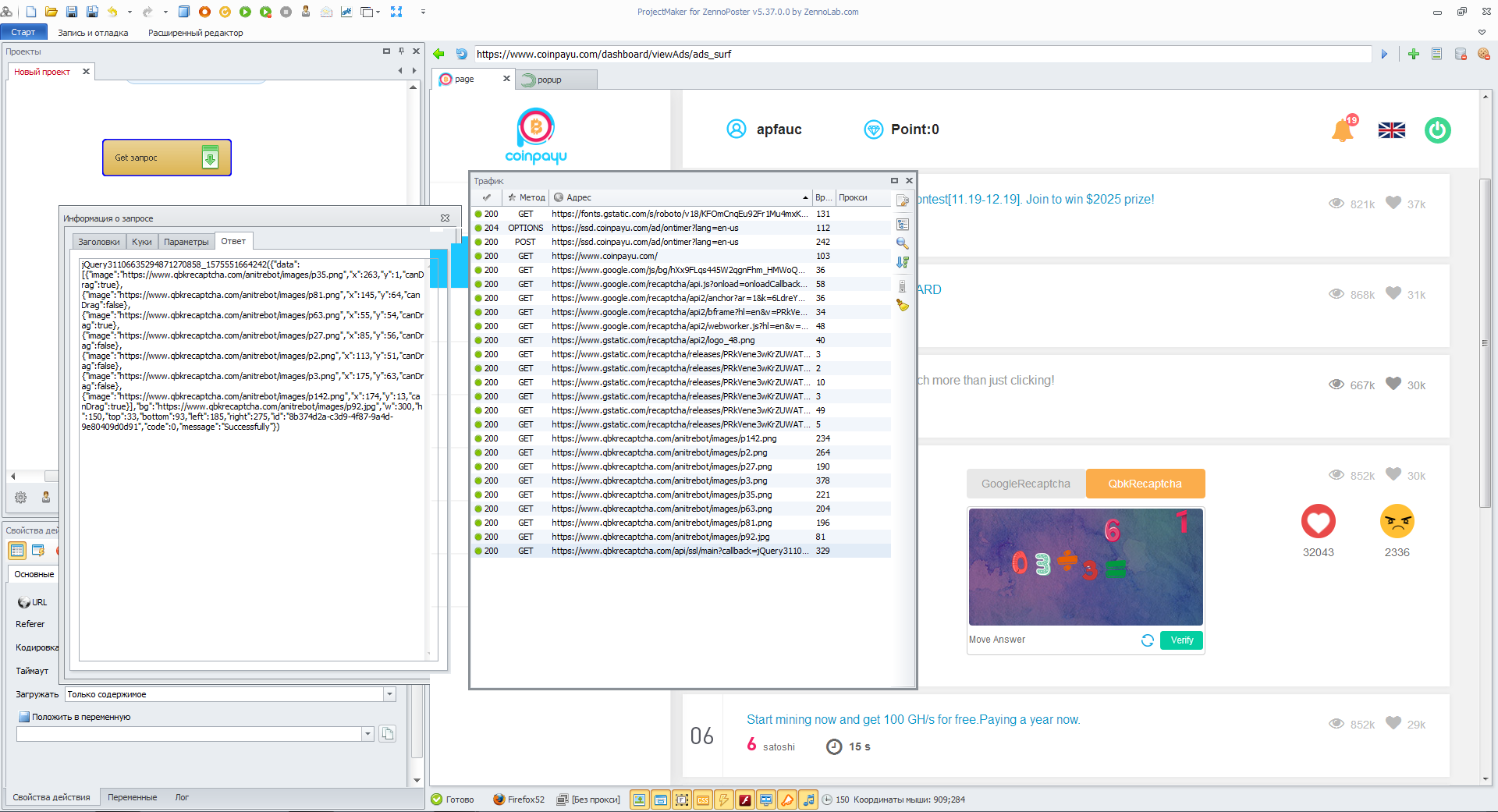Open the traffic chart icon in toolbar
This screenshot has width=1498, height=812.
[x=346, y=12]
